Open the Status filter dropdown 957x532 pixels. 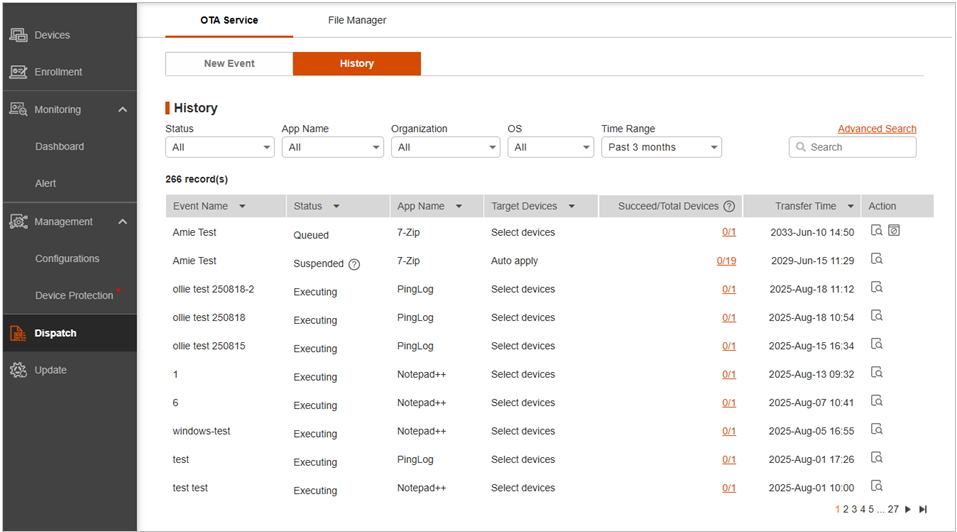pyautogui.click(x=220, y=147)
